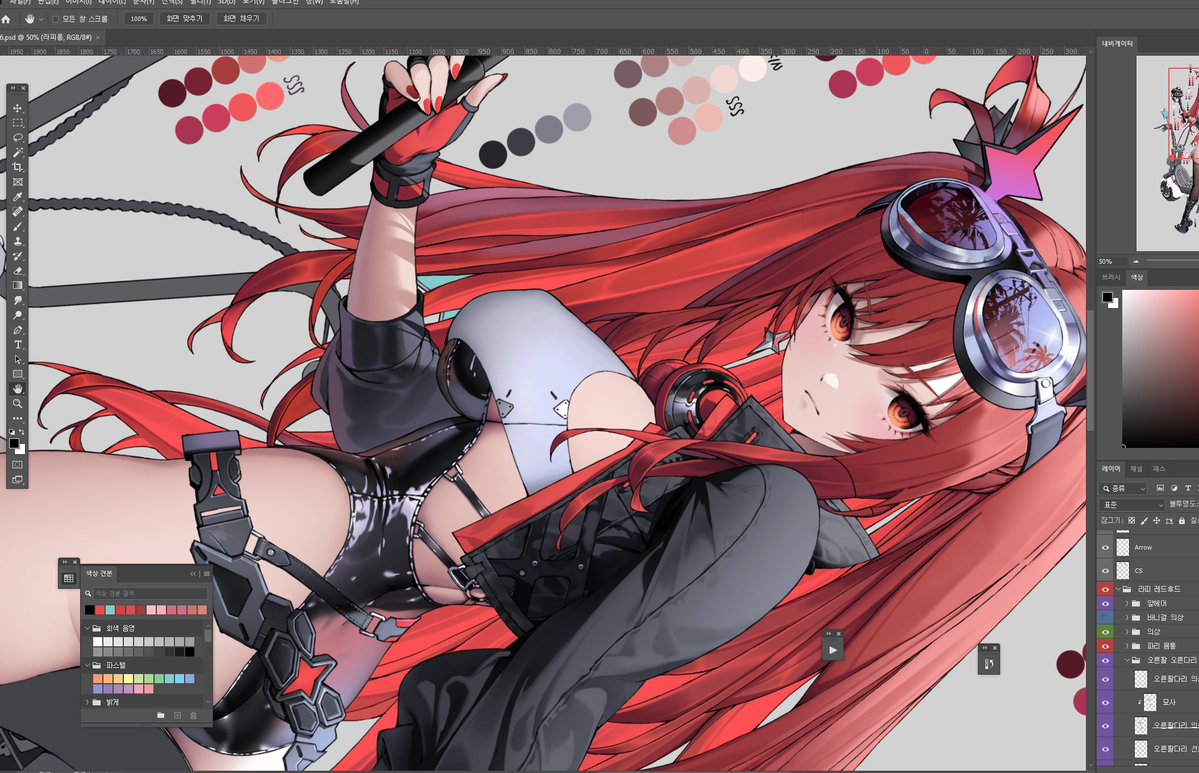Image resolution: width=1199 pixels, height=773 pixels.
Task: Switch to the 레이어 layers tab
Action: click(1110, 469)
